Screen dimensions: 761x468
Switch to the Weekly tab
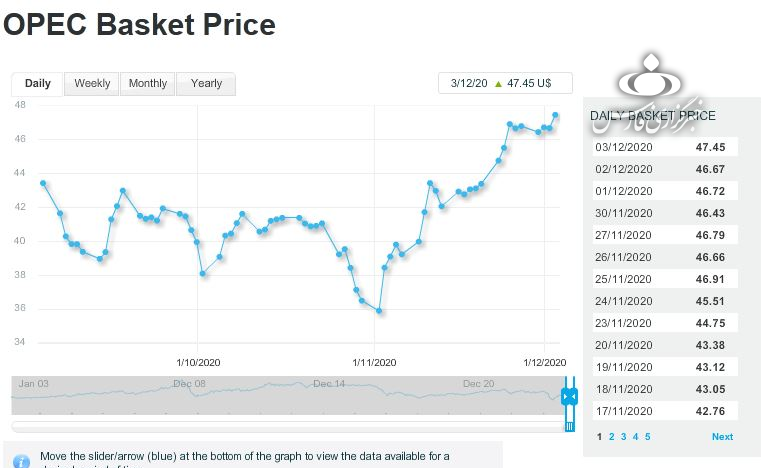[92, 84]
